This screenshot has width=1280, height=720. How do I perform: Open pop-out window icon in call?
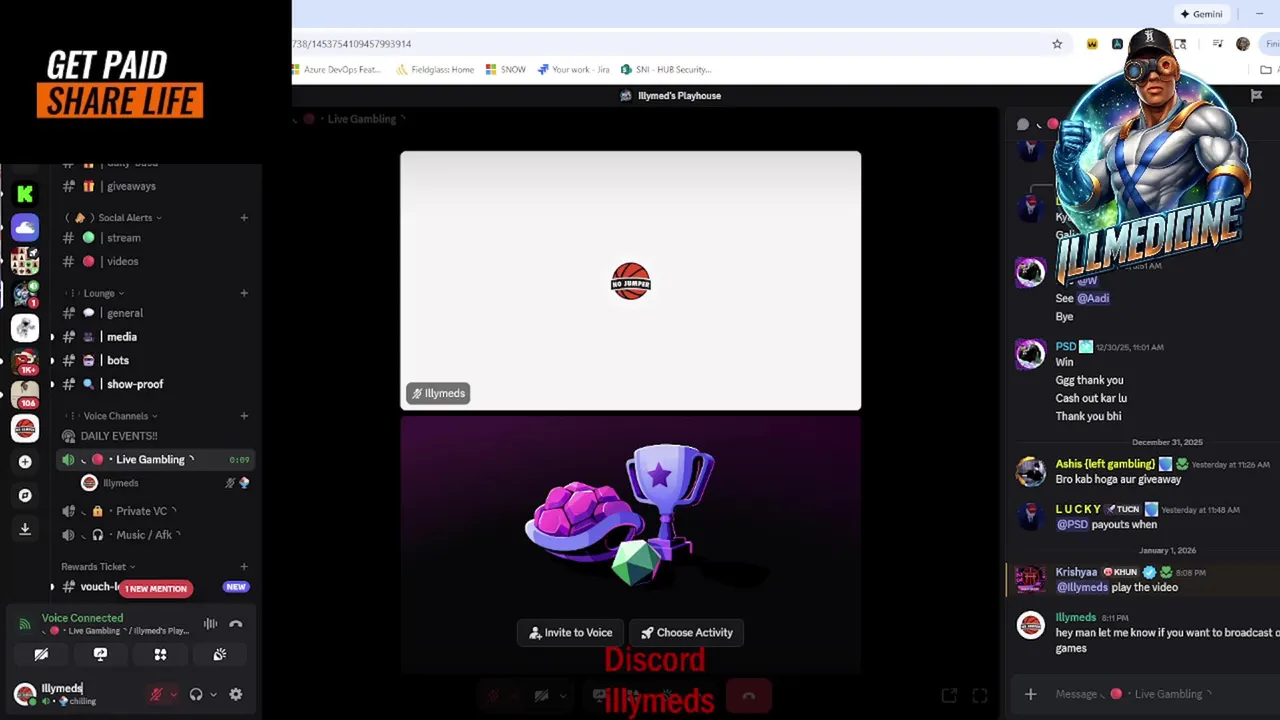coord(949,695)
